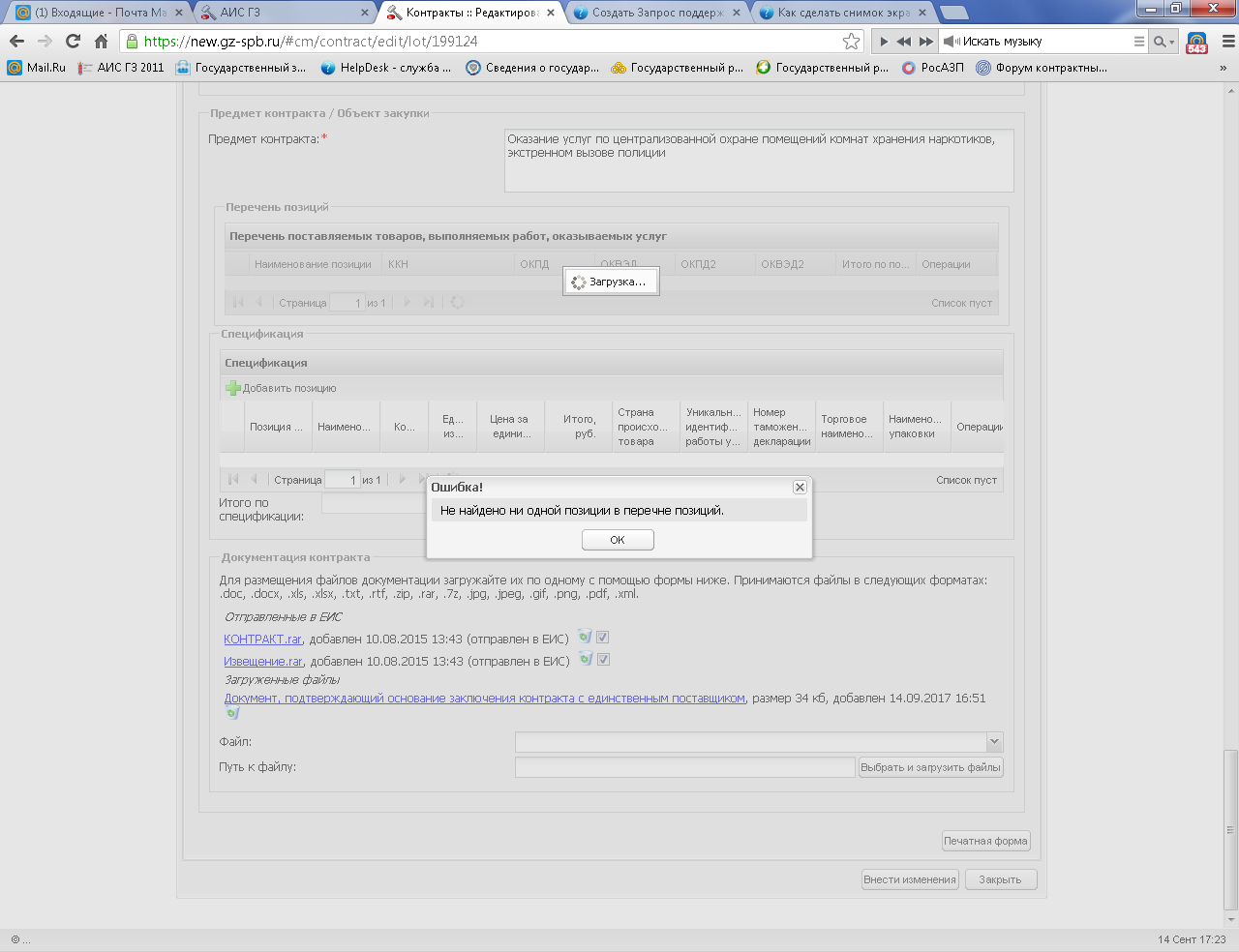Image resolution: width=1239 pixels, height=952 pixels.
Task: Open the browser home page icon
Action: (x=101, y=41)
